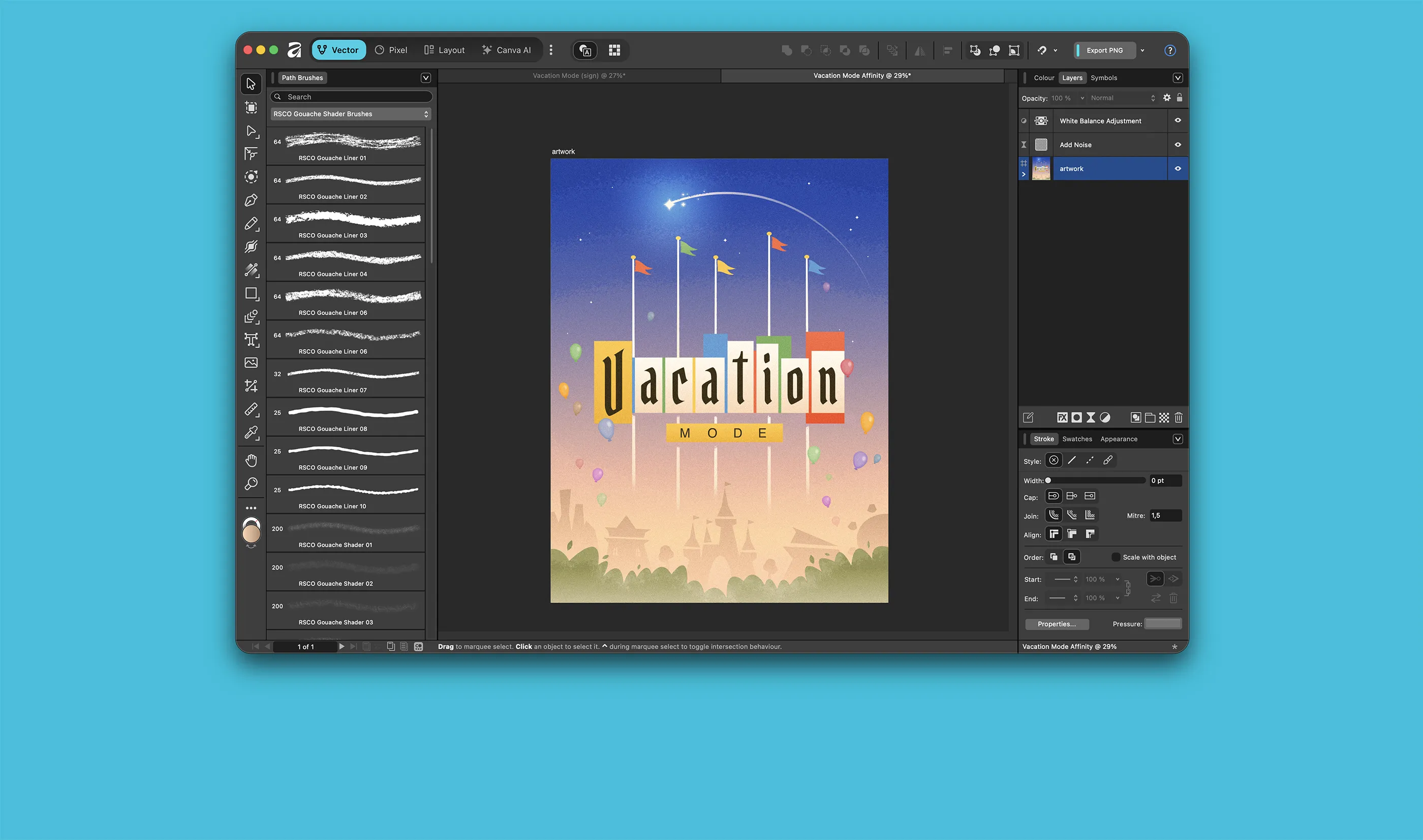
Task: Open the Canva AI persona
Action: 507,50
